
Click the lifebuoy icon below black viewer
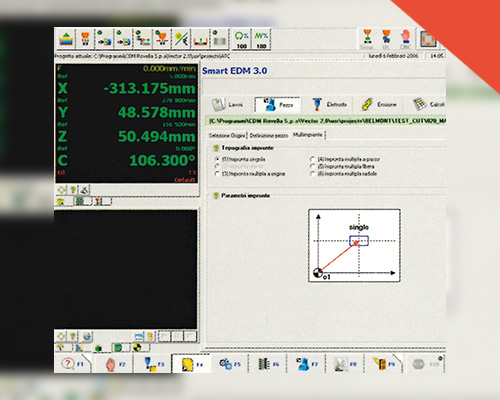point(61,336)
